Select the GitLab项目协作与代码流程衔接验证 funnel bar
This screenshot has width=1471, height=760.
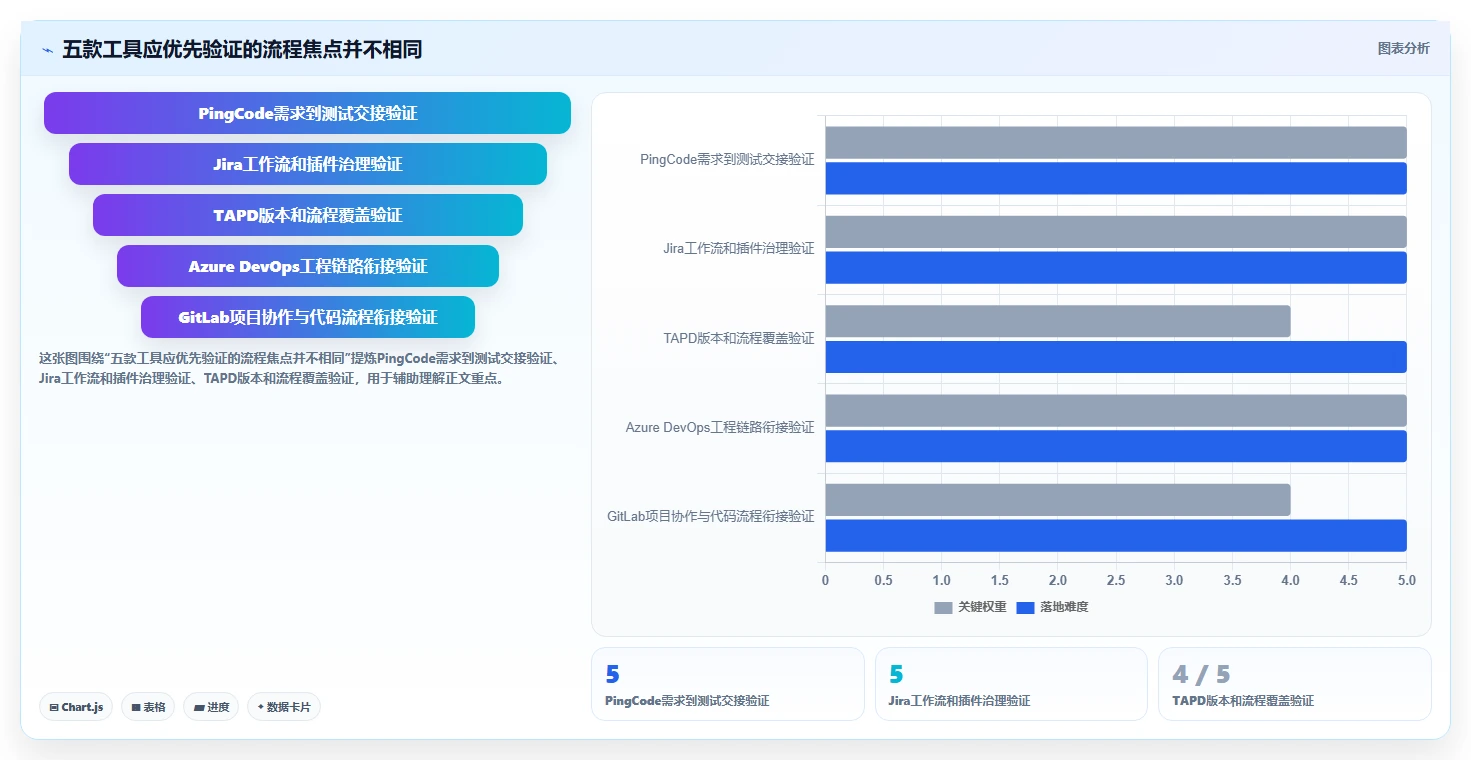click(308, 317)
